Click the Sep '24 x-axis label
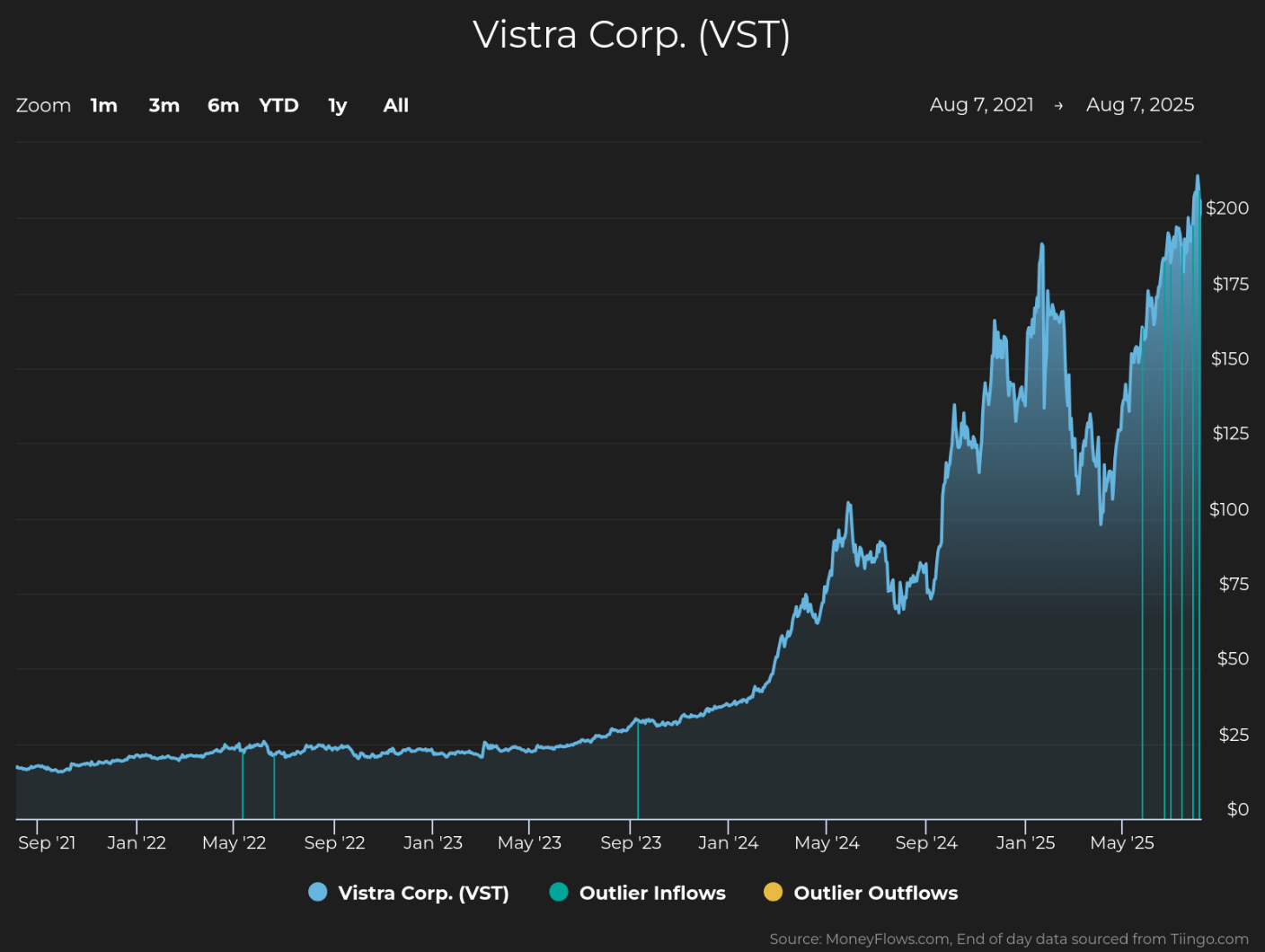The width and height of the screenshot is (1265, 952). pyautogui.click(x=926, y=843)
